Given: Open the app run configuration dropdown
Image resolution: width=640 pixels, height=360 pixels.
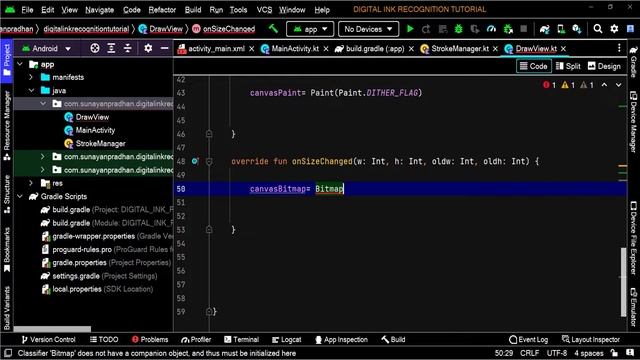Looking at the screenshot, I should tap(310, 29).
